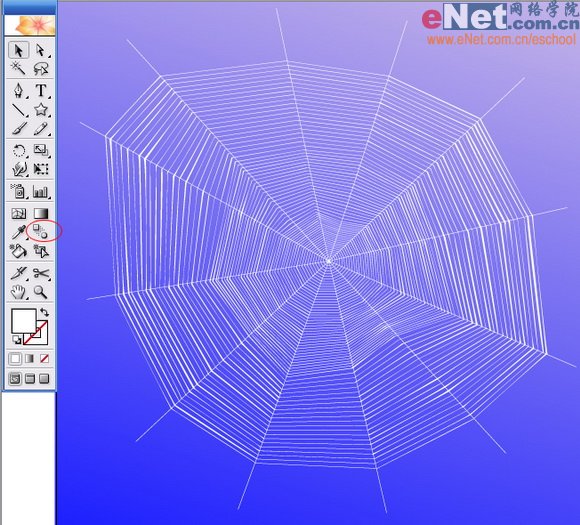Choose the Column Graph tool
The image size is (580, 525).
[x=41, y=191]
